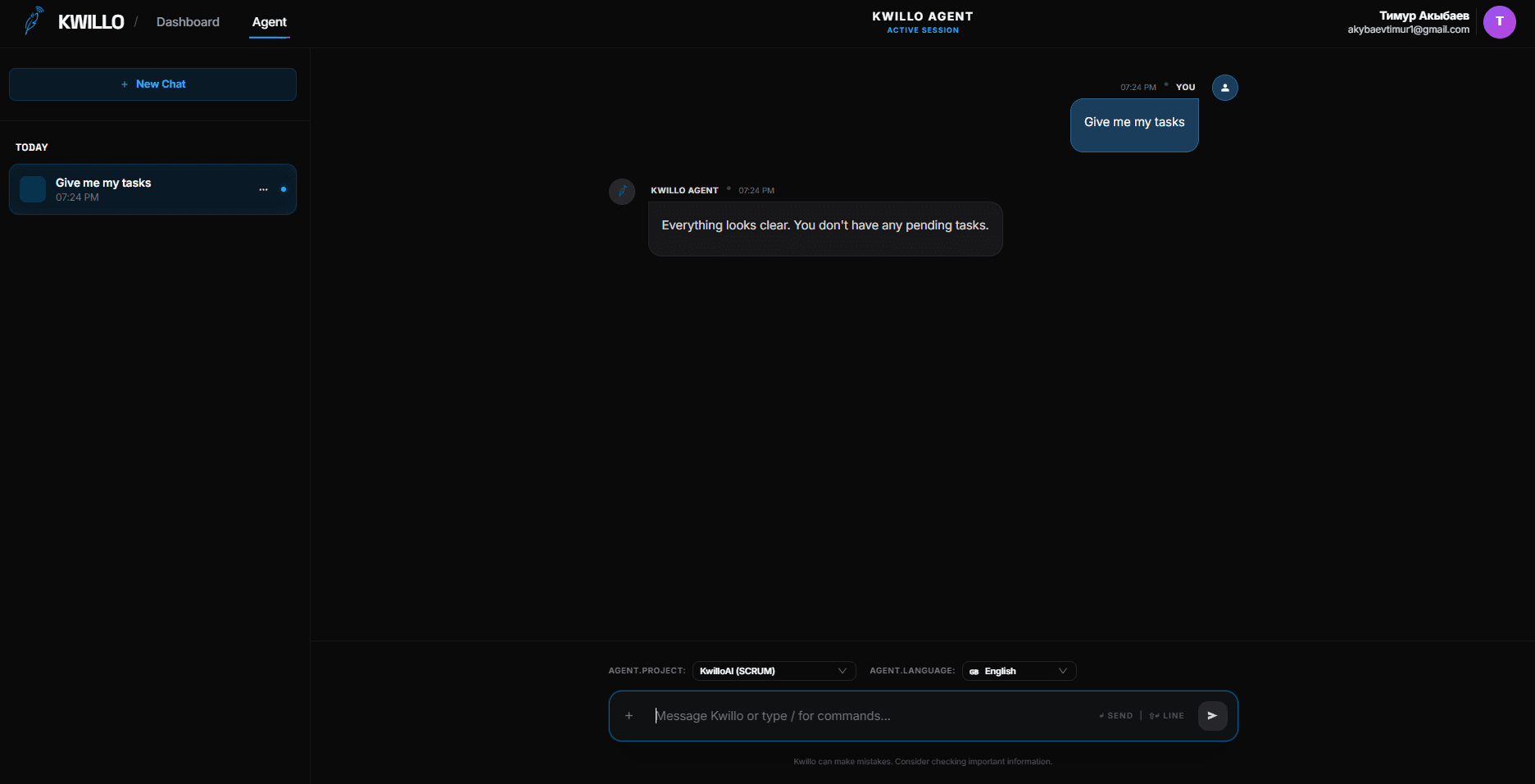
Task: Click the GB flag icon in language selector
Action: point(974,671)
